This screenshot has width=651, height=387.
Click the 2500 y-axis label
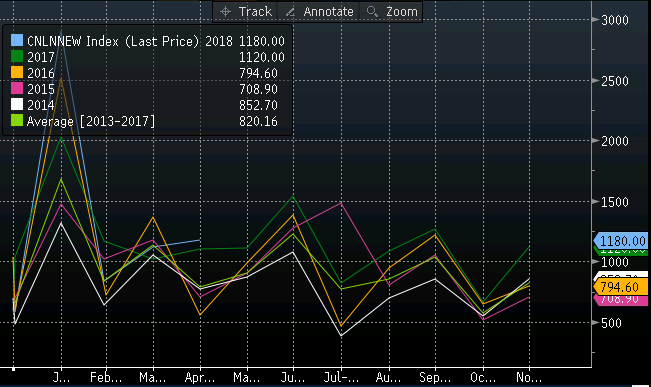coord(615,81)
